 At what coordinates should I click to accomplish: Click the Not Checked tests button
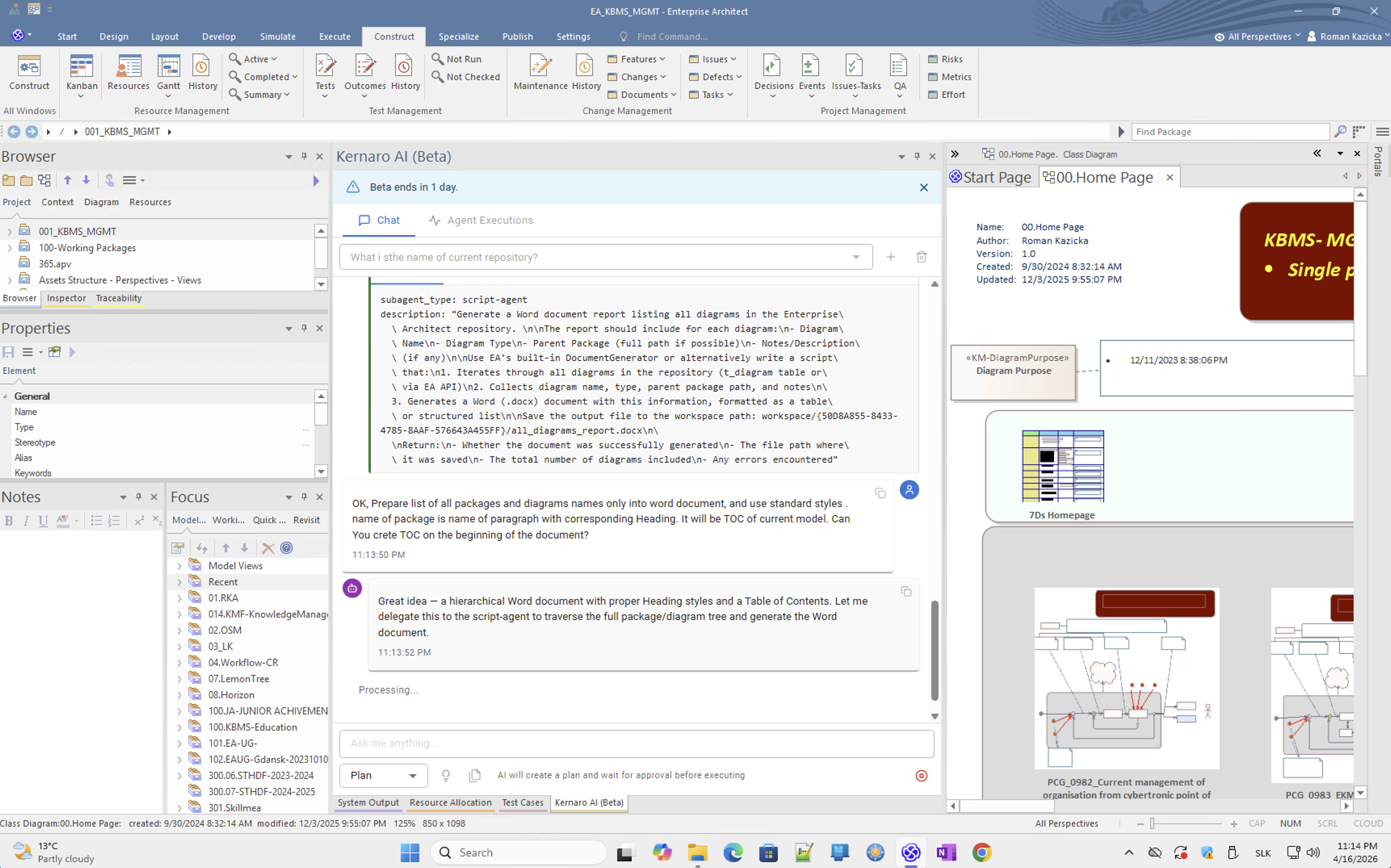pos(466,77)
